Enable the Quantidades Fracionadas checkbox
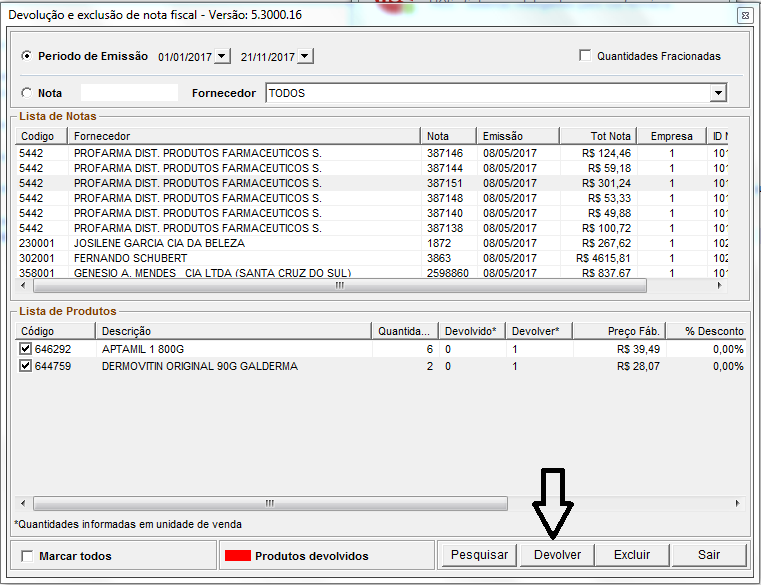761x585 pixels. coord(585,56)
